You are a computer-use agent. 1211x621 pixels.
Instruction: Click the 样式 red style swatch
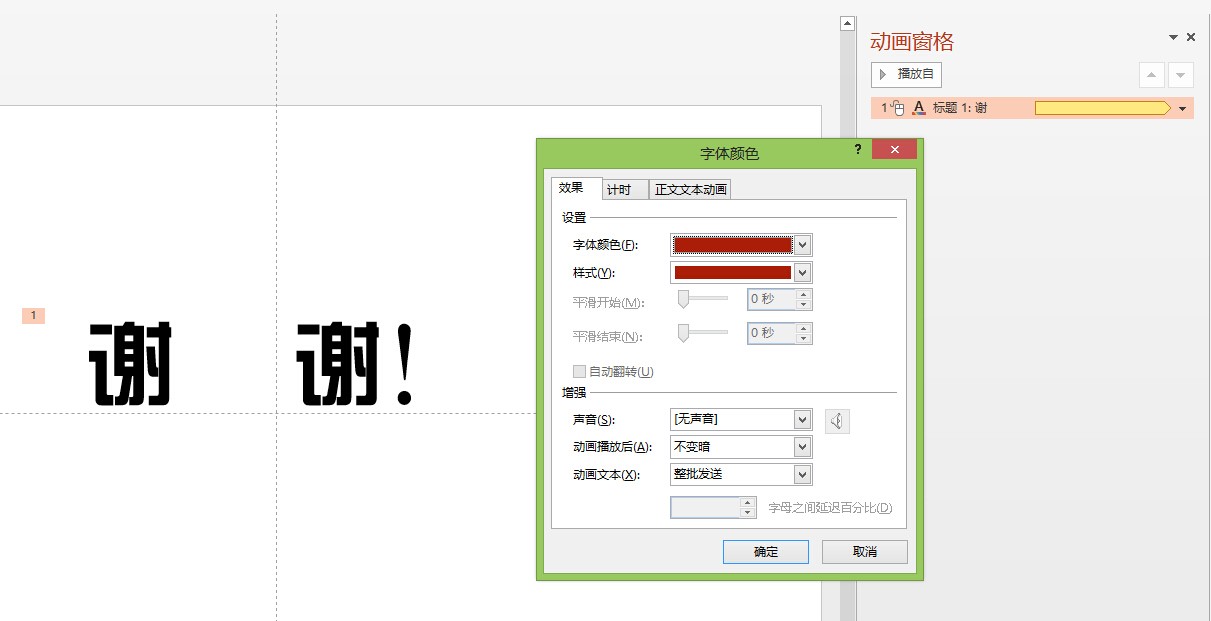733,272
